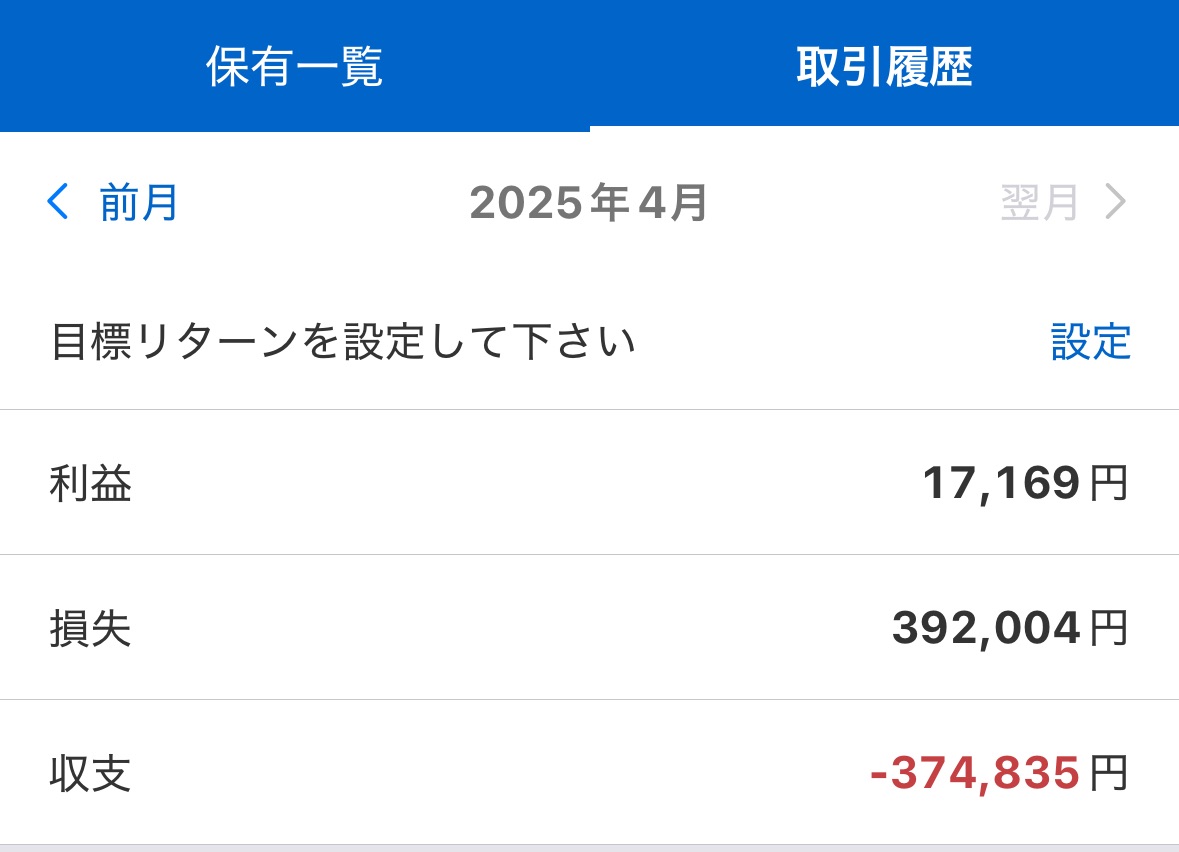Tap the right chevron for next month
The height and width of the screenshot is (852, 1179).
tap(1115, 203)
